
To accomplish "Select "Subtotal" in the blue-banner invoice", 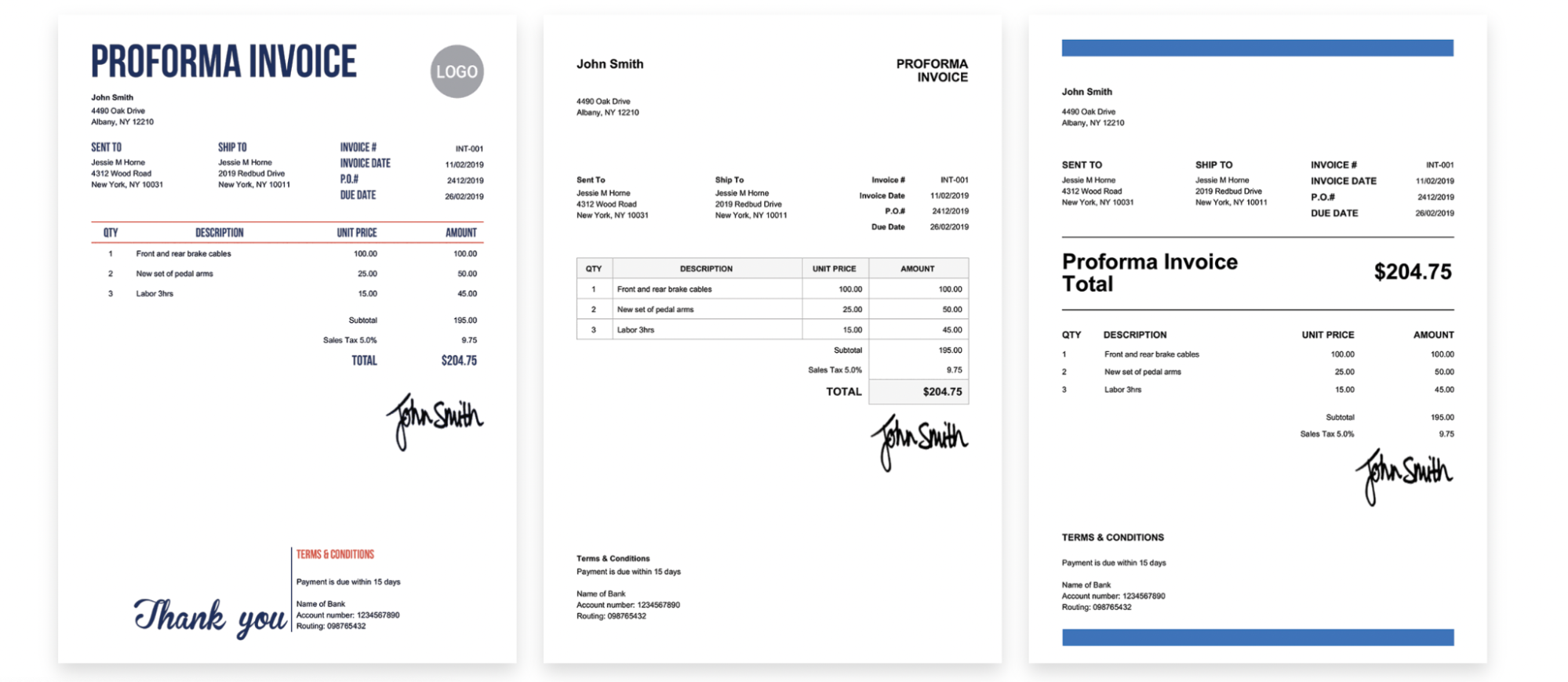I will 1340,417.
